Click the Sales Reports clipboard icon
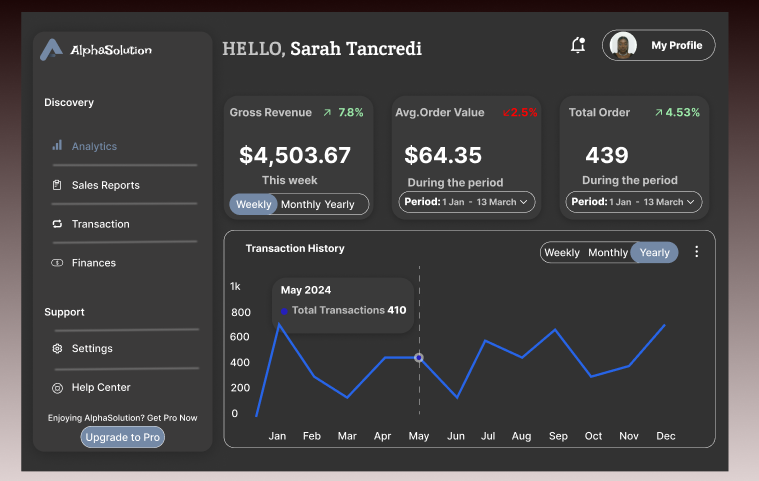The width and height of the screenshot is (759, 481). click(57, 185)
